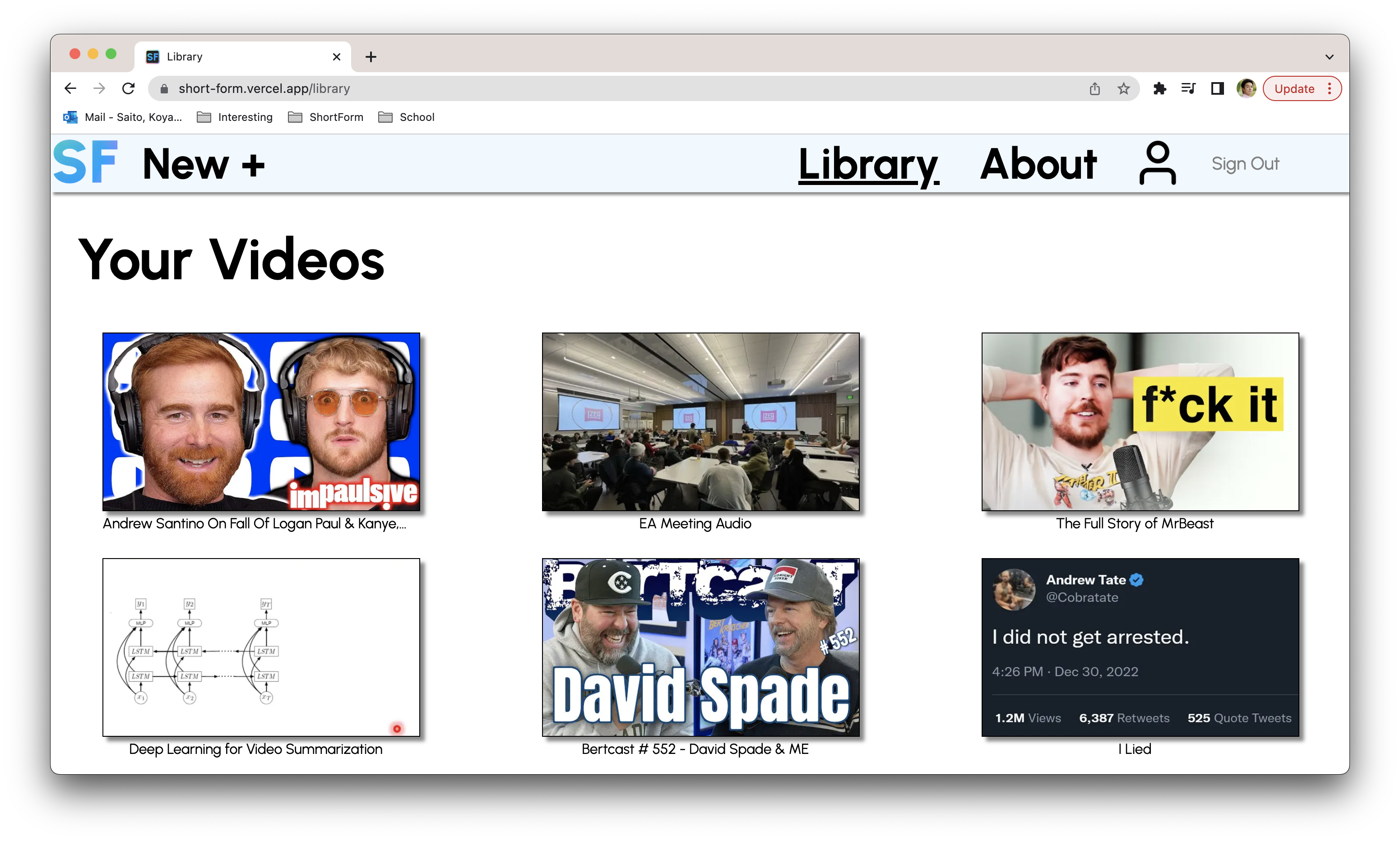The height and width of the screenshot is (841, 1400).
Task: Click the New + button
Action: pyautogui.click(x=204, y=164)
